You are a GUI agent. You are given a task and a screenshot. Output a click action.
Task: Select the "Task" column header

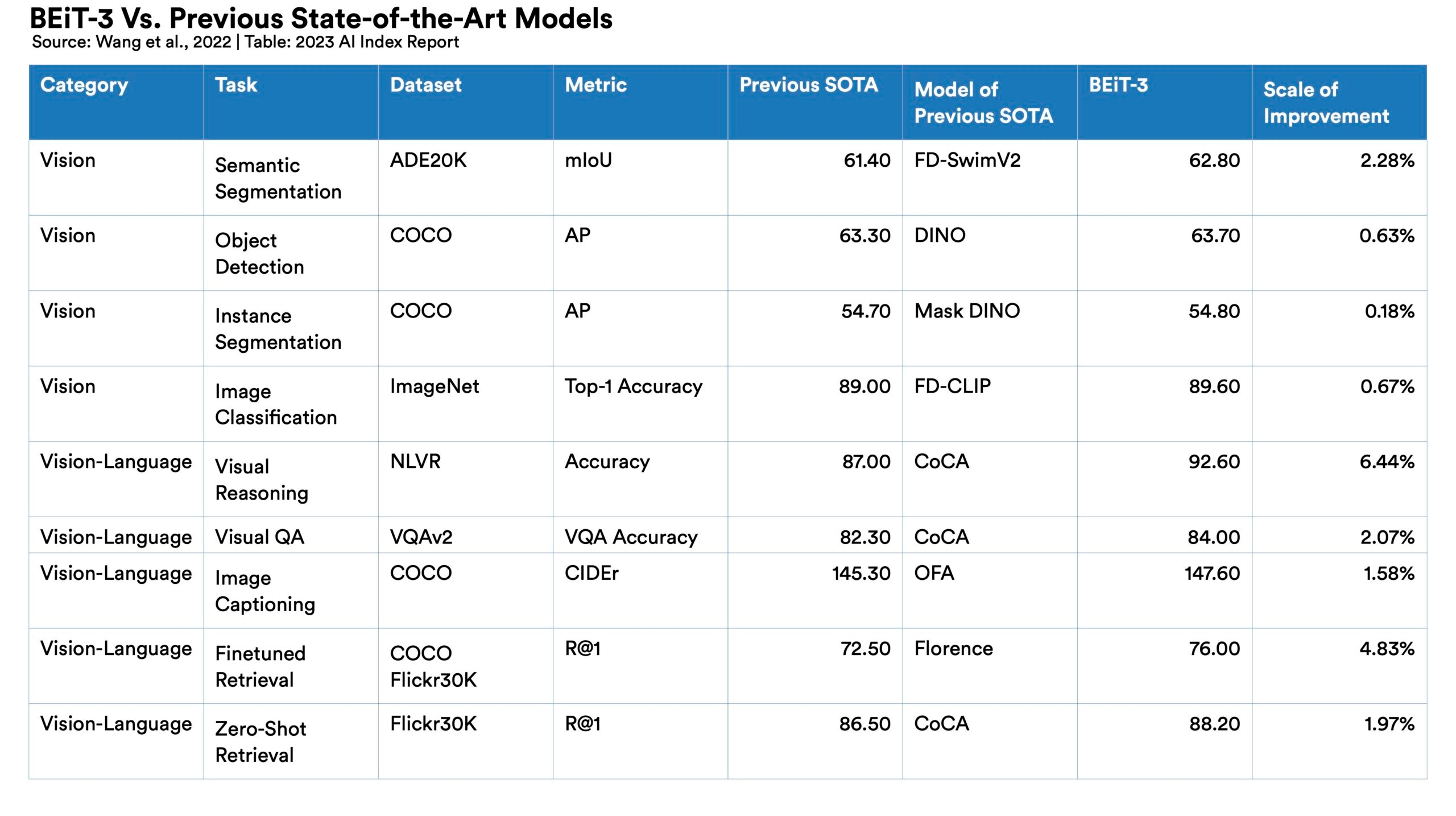(236, 85)
